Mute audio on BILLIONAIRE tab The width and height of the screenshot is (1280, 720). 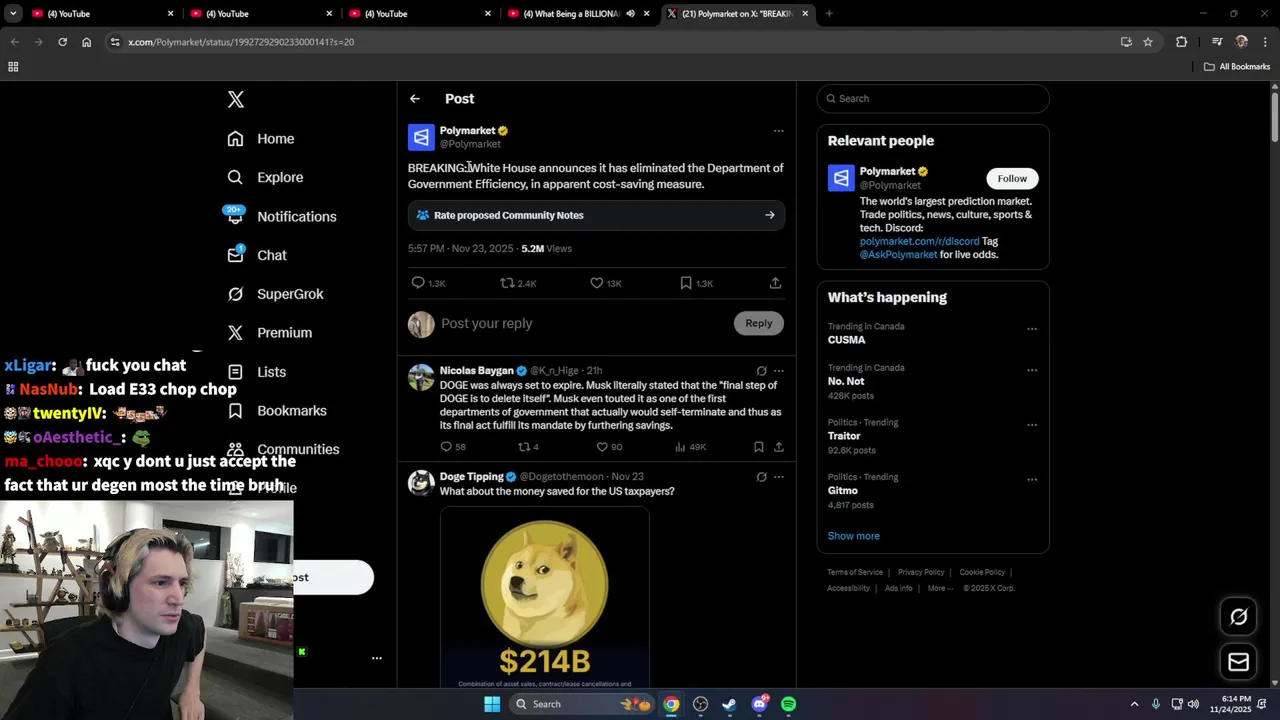630,14
